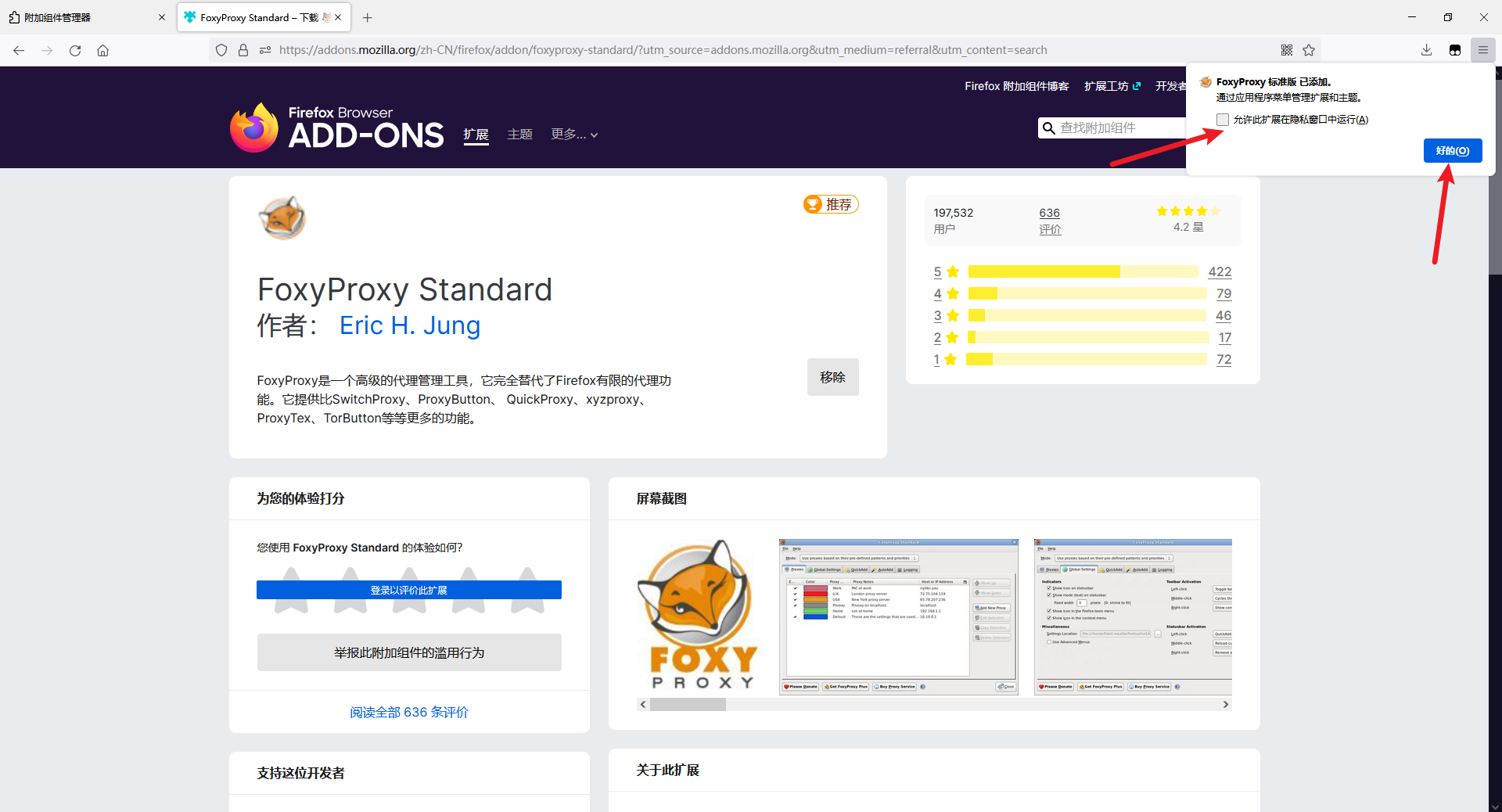
Task: Open 阅读全部 636 条评价 link
Action: (409, 712)
